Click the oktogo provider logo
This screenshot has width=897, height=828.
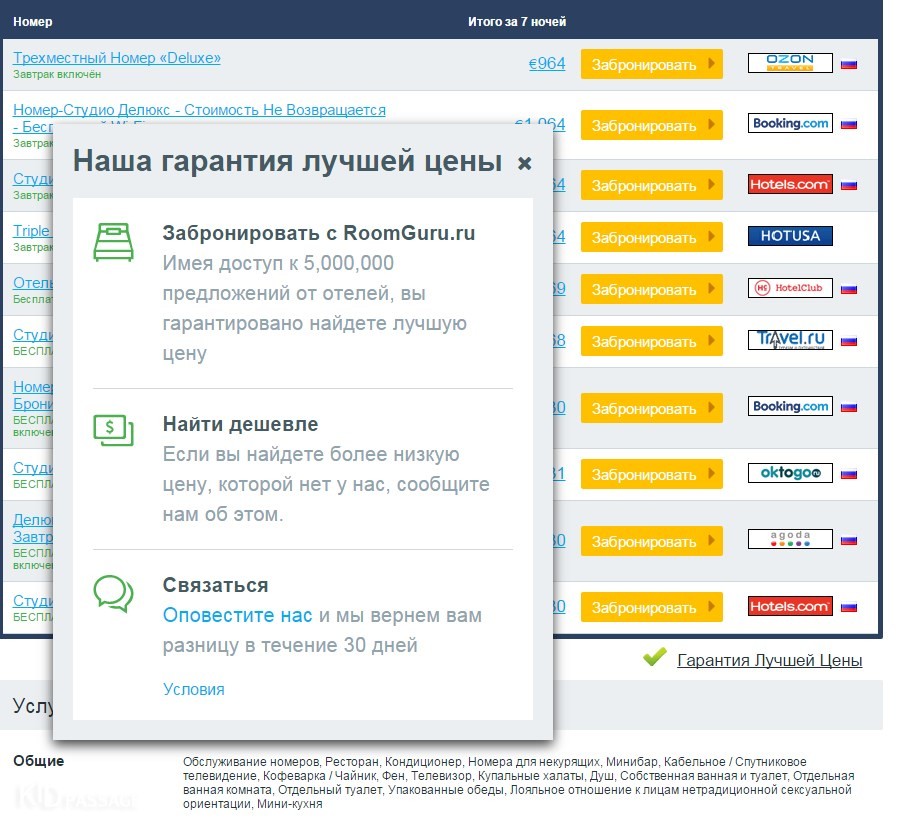pos(790,473)
